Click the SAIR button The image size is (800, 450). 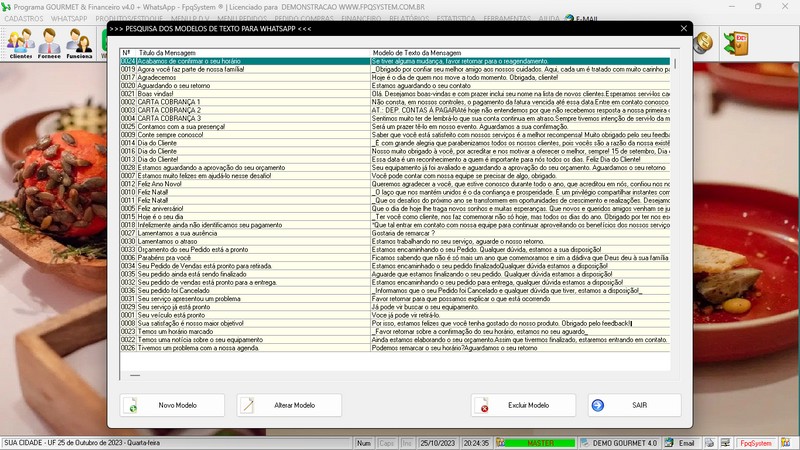tap(634, 405)
